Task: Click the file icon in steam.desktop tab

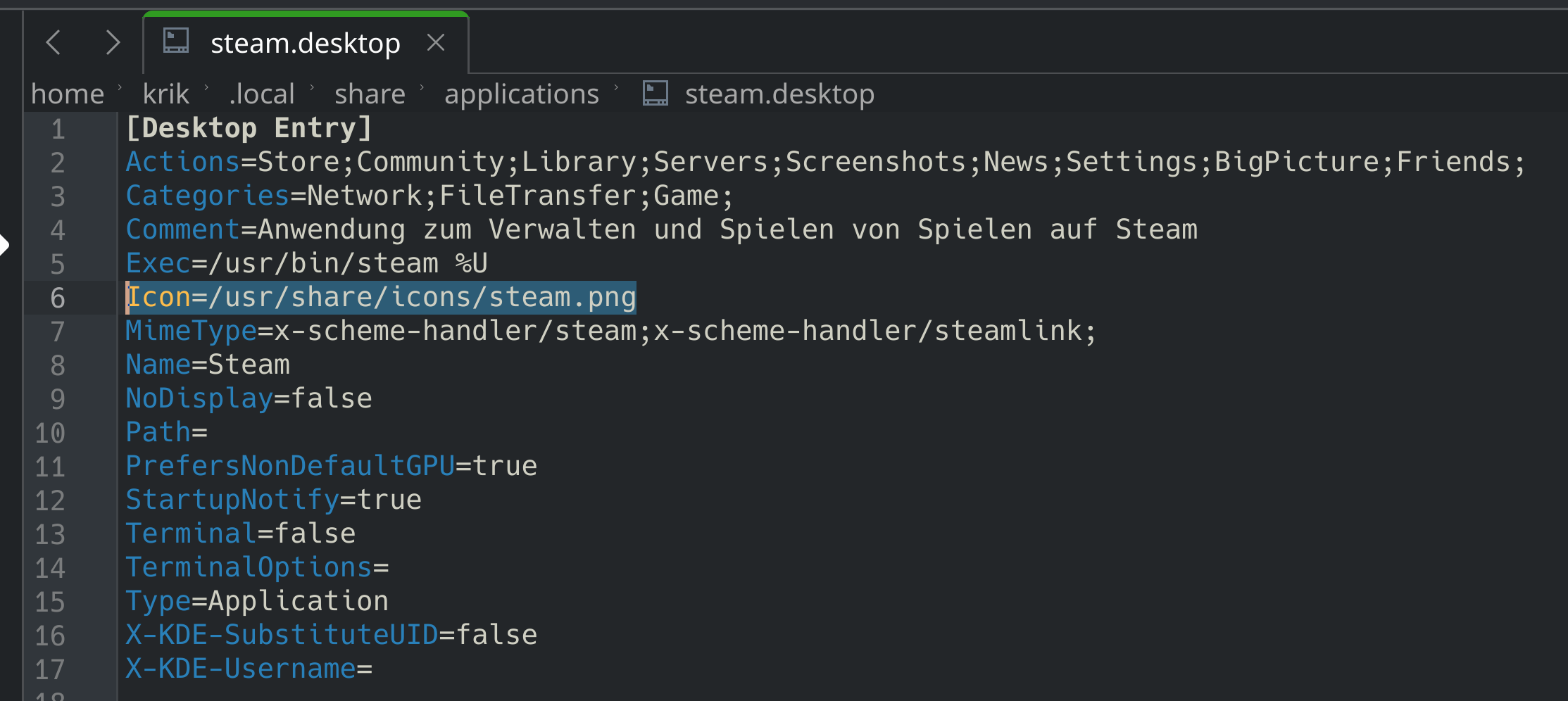Action: point(176,41)
